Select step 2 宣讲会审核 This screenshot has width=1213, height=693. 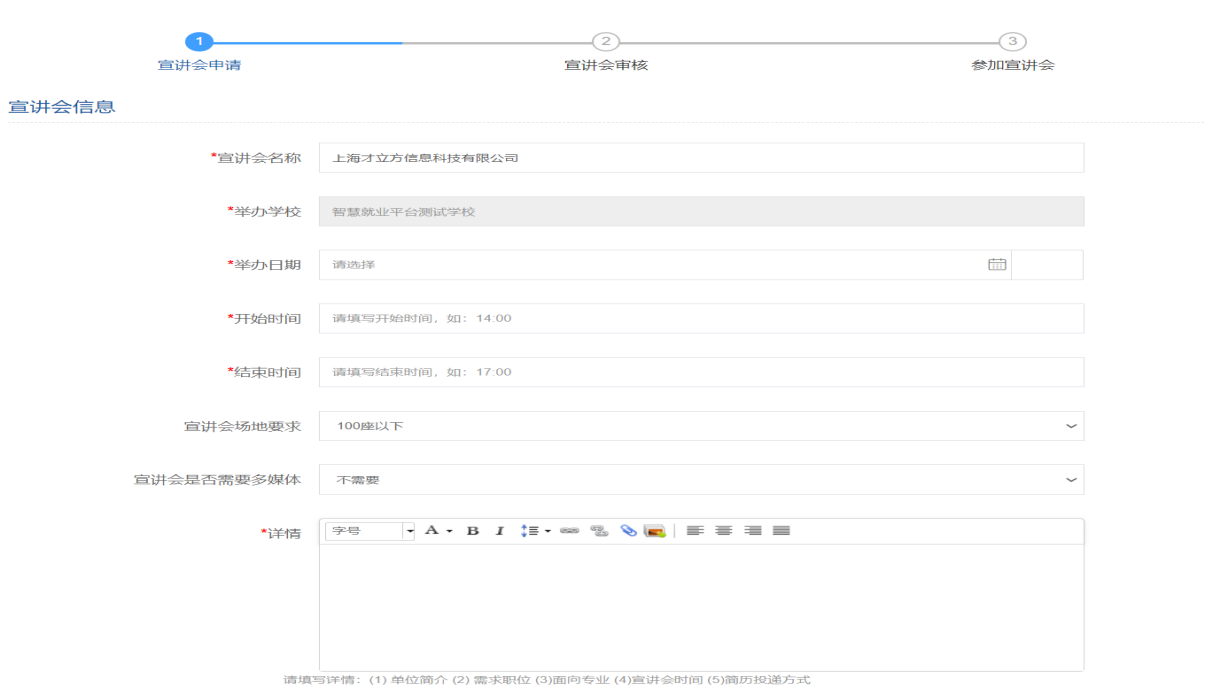point(605,42)
